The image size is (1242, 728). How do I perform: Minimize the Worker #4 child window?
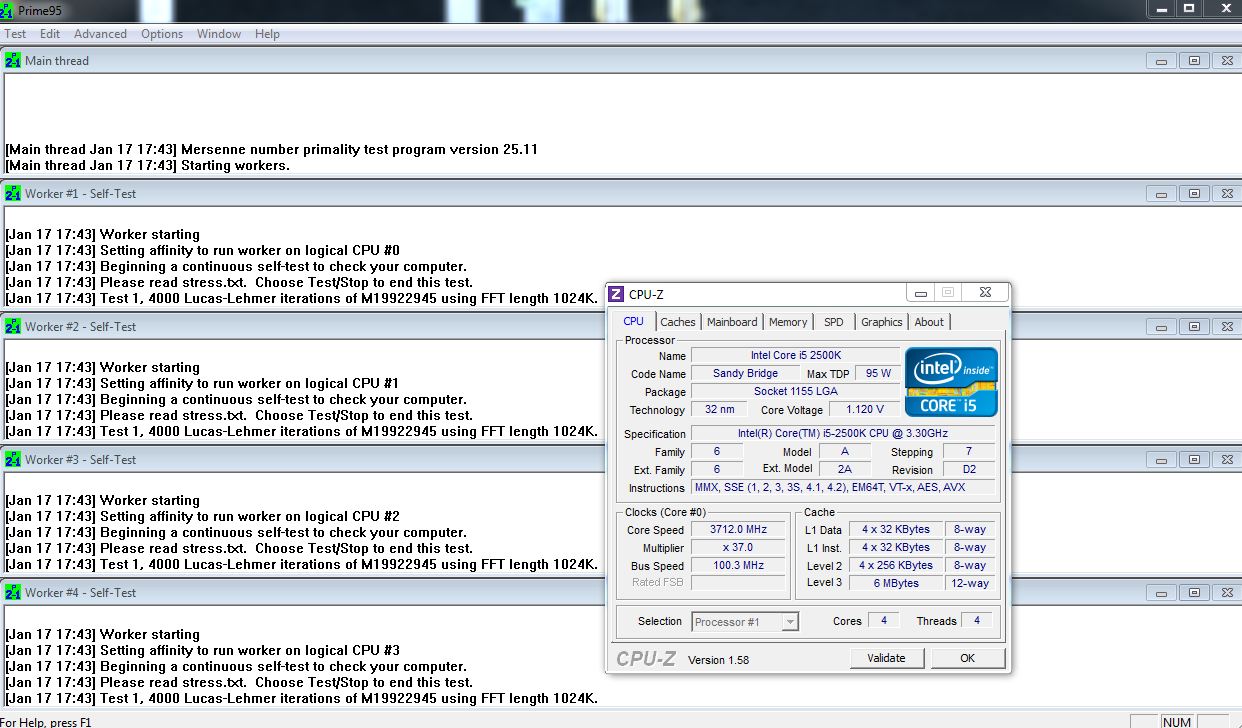[1161, 593]
